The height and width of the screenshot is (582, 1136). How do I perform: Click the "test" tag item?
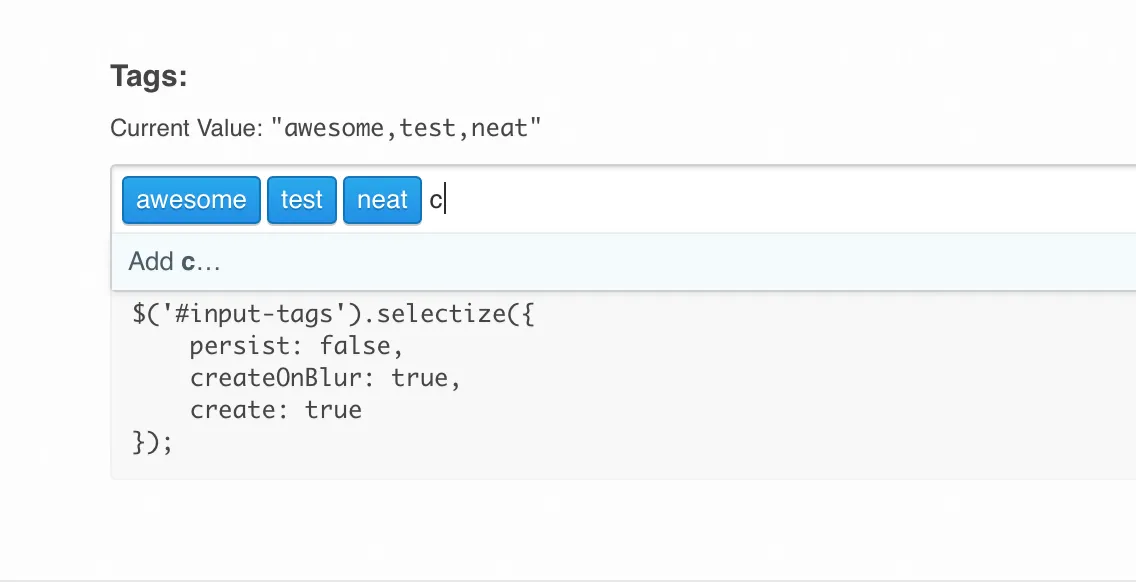click(x=301, y=200)
